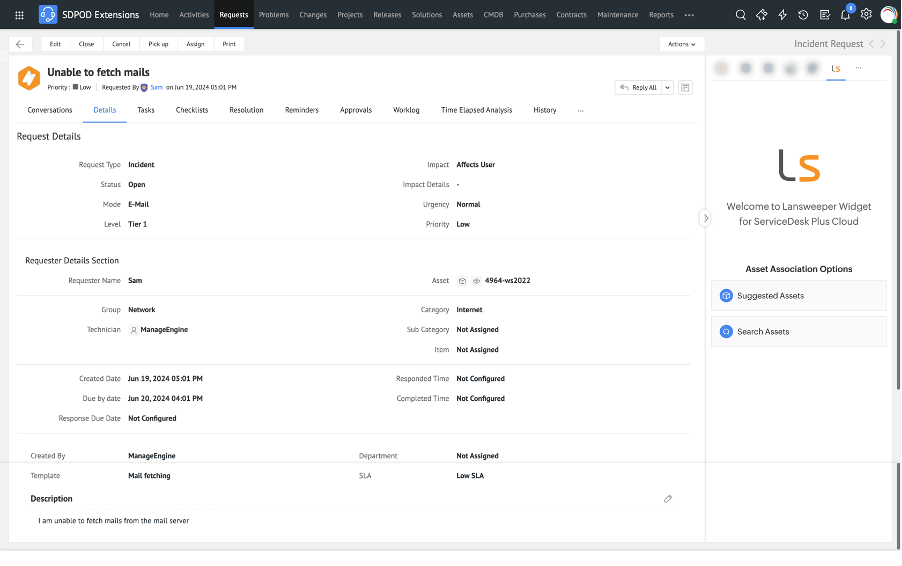Open the apps grid launcher
The image size is (902, 566).
coord(19,15)
